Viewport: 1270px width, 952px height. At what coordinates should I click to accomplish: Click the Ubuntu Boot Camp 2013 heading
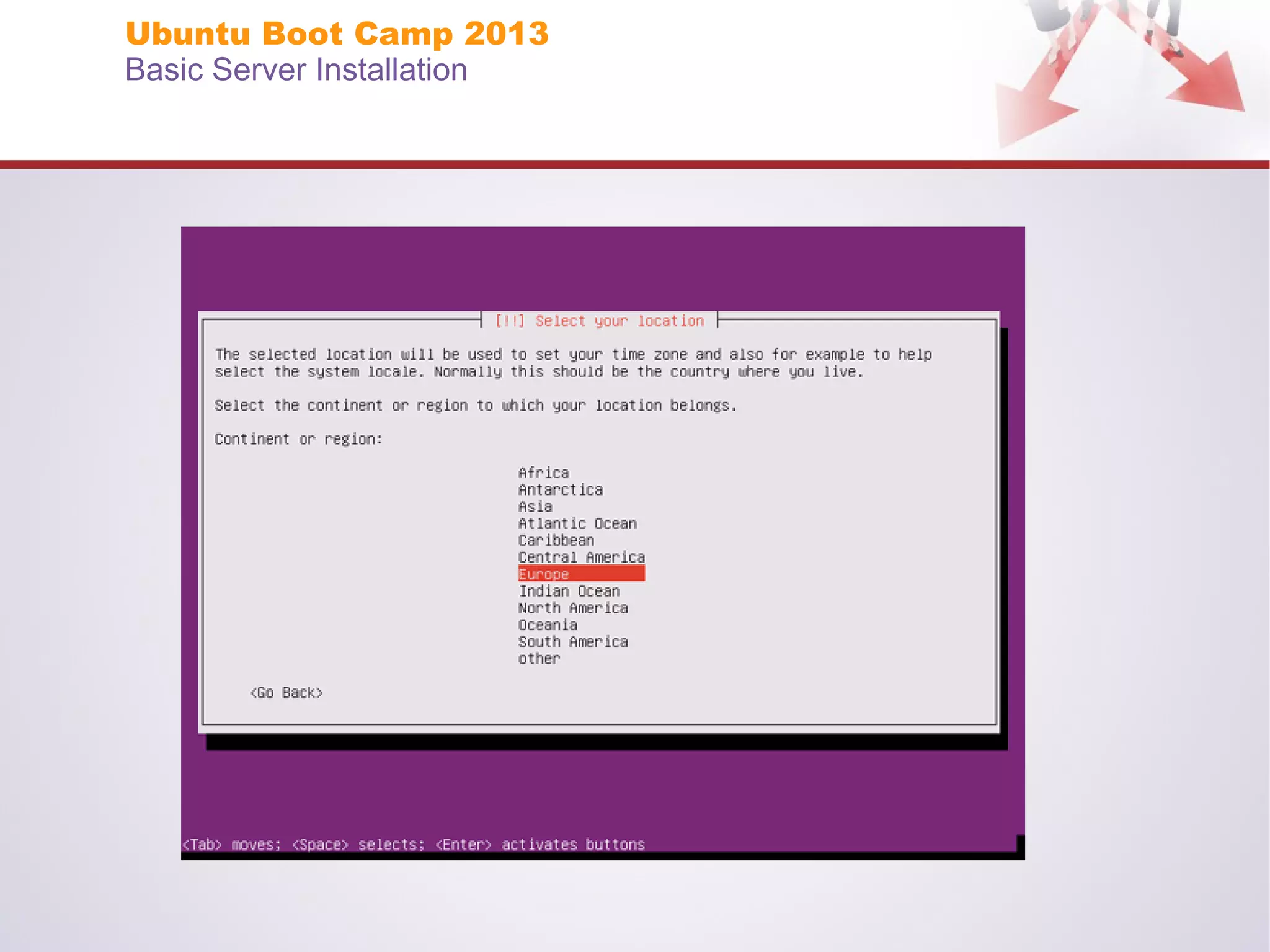[337, 33]
